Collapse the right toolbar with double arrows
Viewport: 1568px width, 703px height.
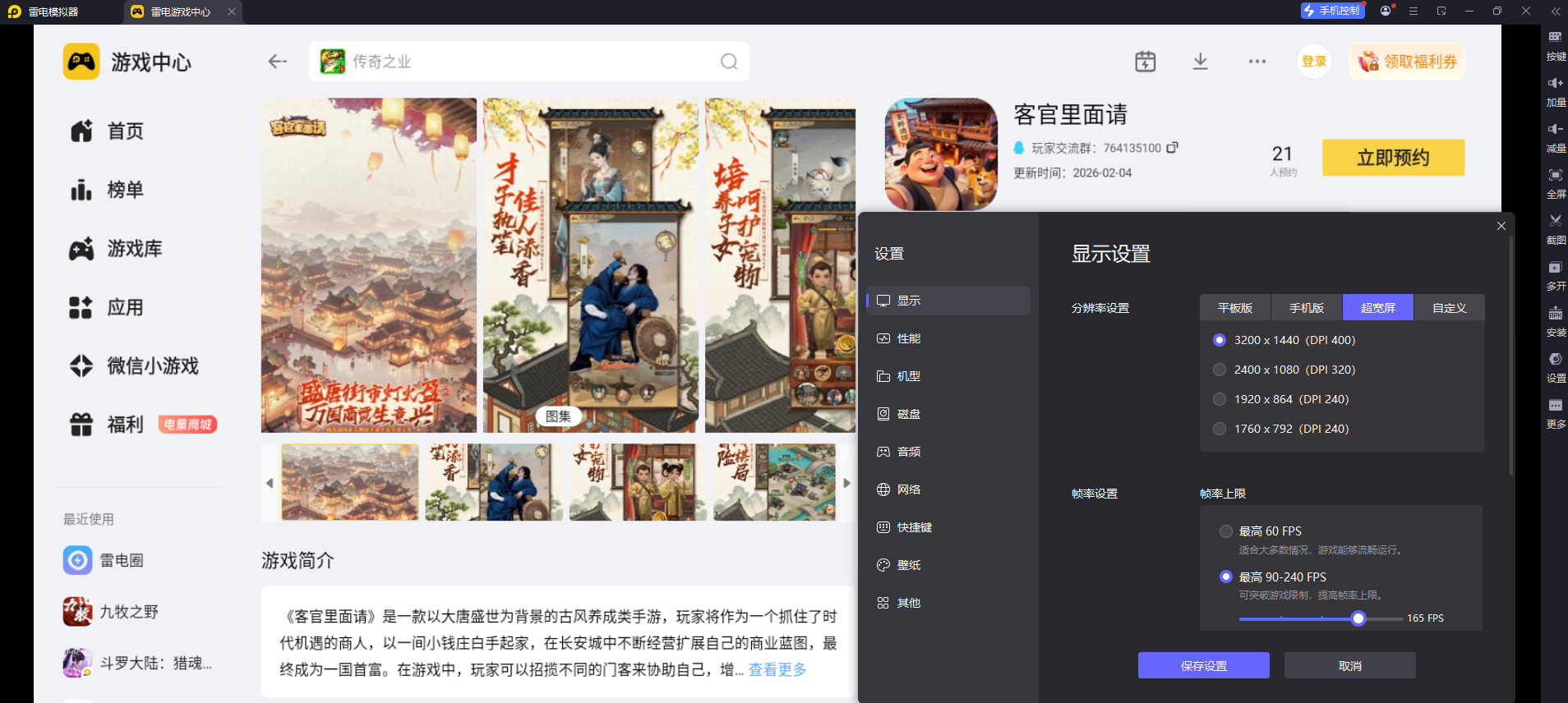[1556, 11]
